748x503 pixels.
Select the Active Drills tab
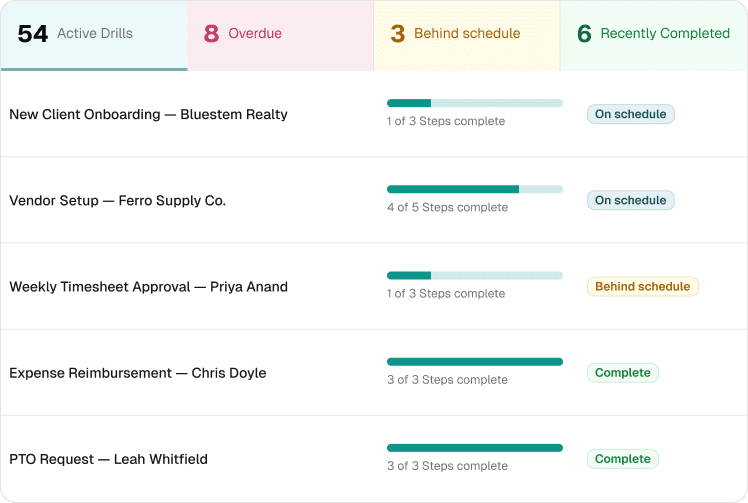94,35
